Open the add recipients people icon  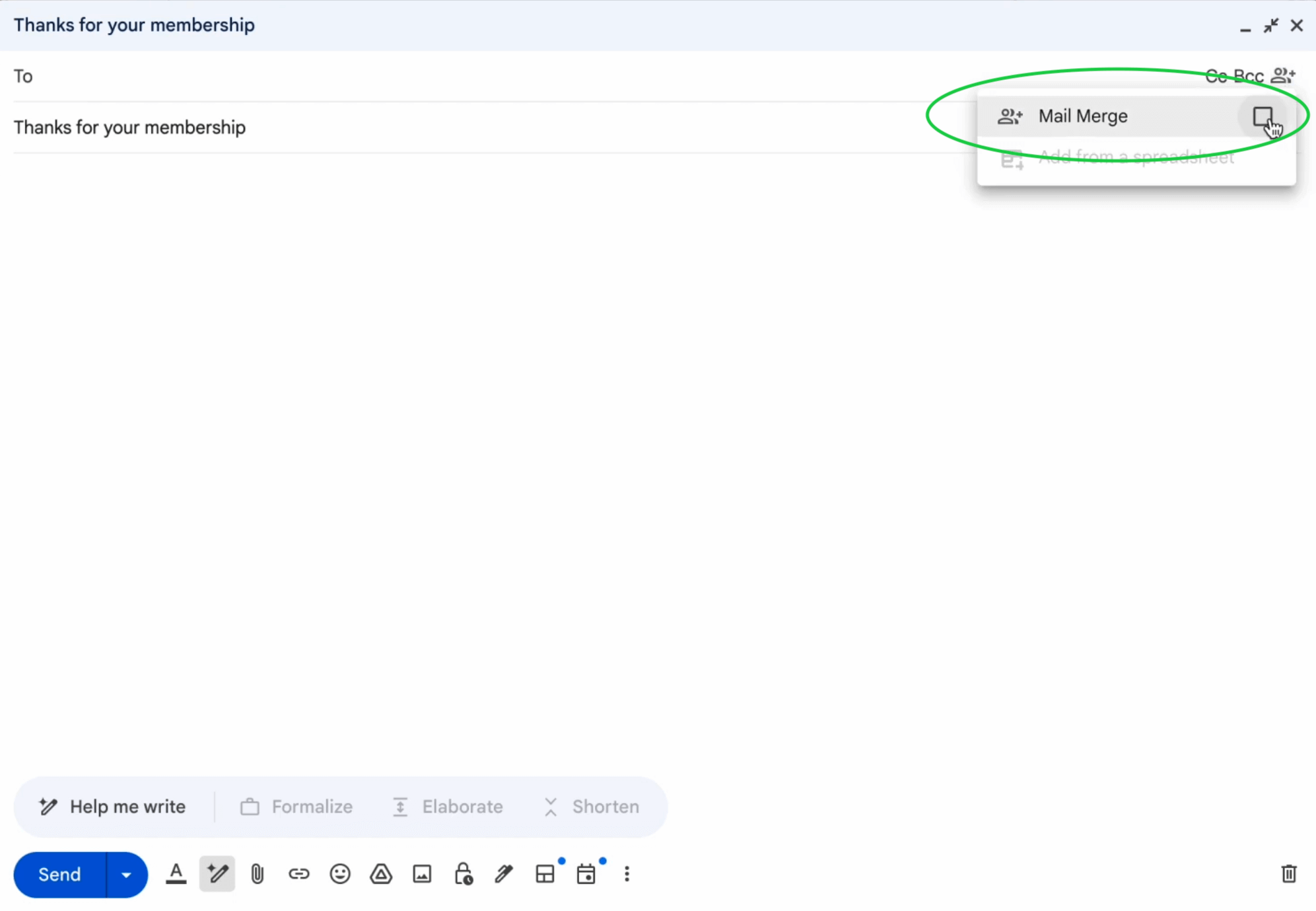tap(1283, 75)
